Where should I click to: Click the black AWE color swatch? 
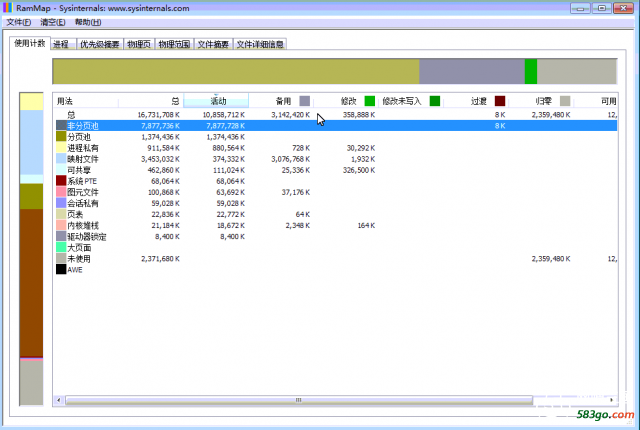tap(61, 270)
